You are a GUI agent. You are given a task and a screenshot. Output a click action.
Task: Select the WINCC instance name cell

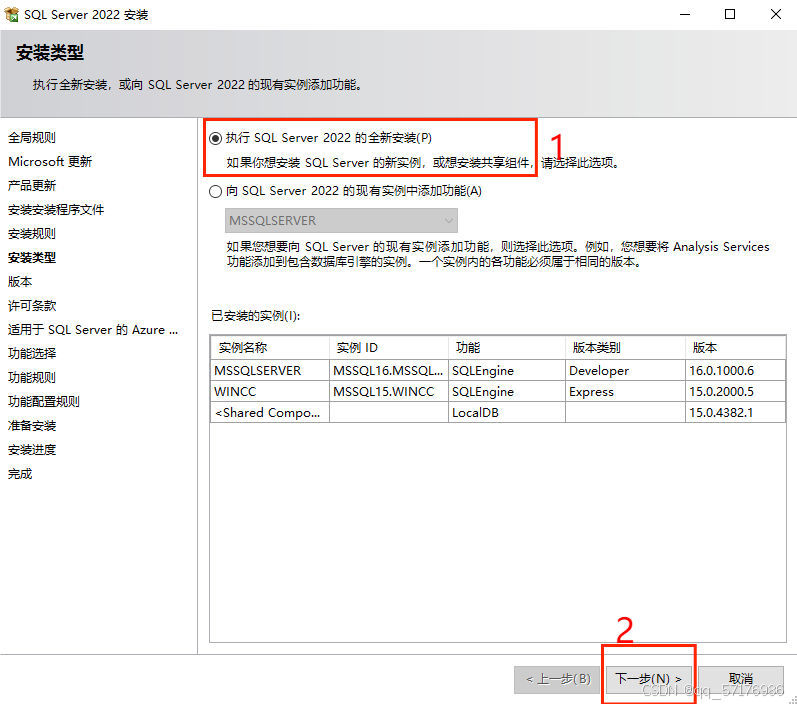click(x=270, y=391)
